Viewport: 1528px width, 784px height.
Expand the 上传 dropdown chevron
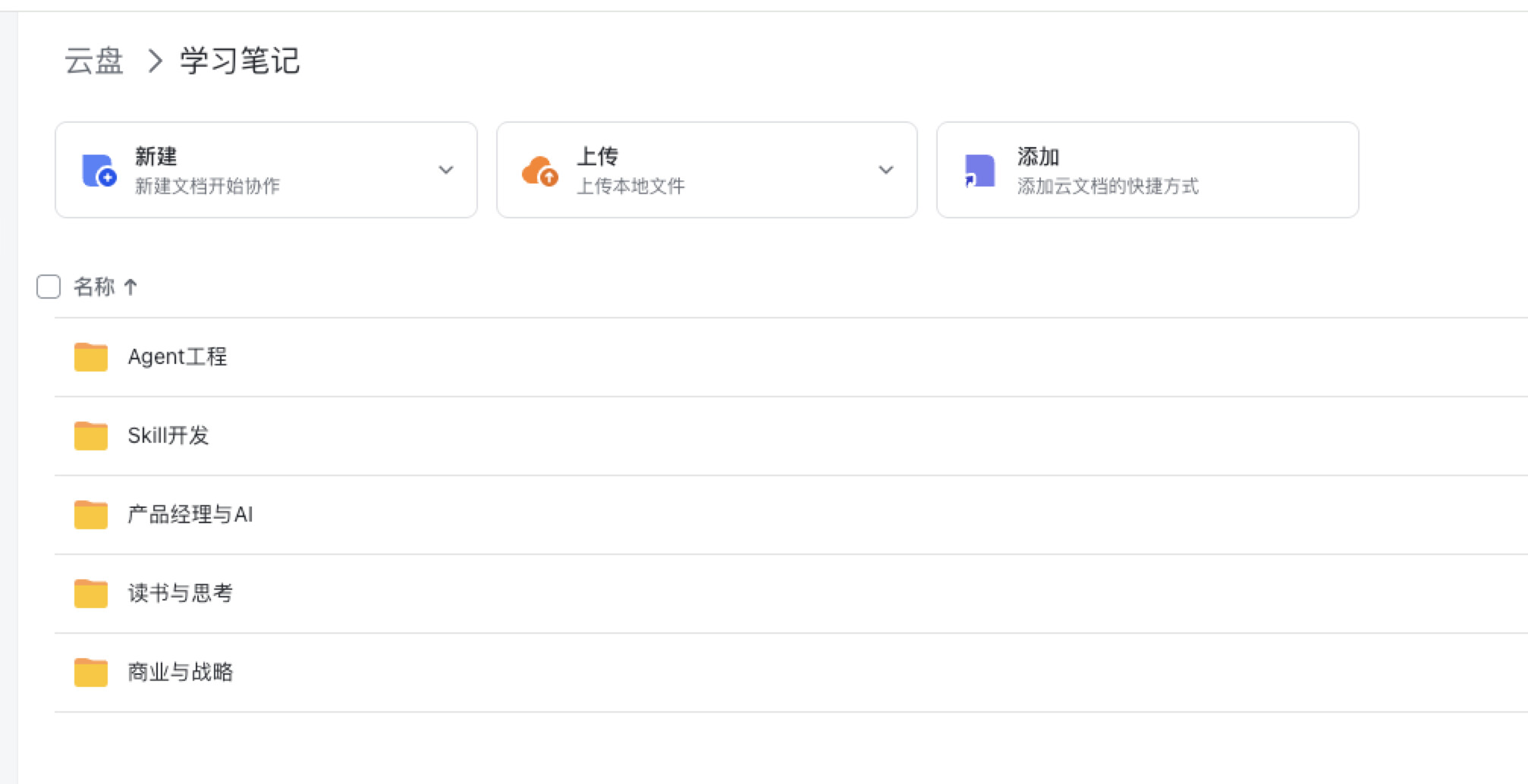885,170
